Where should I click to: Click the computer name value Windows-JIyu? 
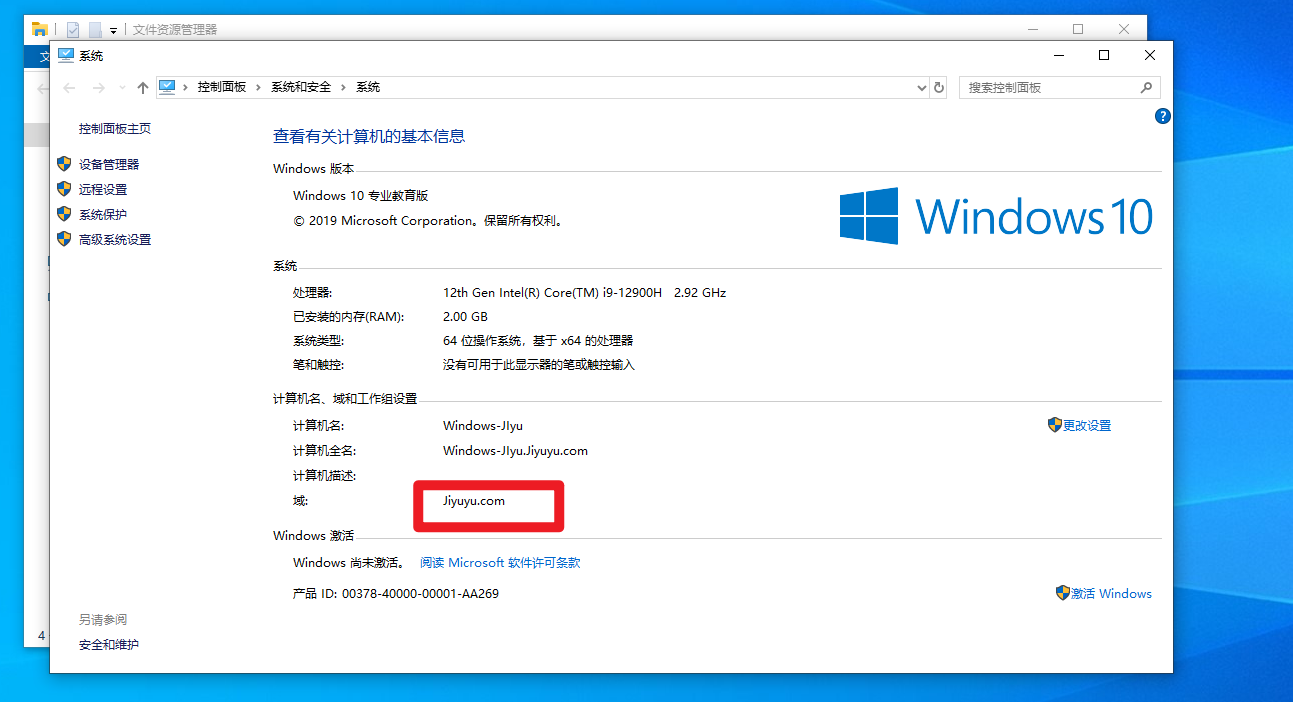point(483,425)
